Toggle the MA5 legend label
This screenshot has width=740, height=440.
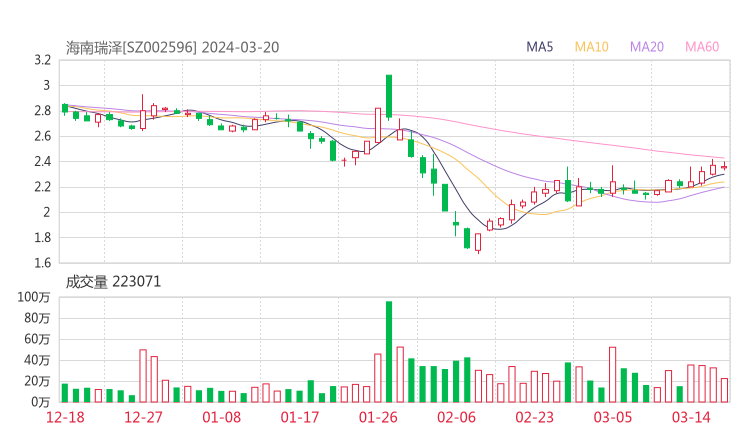tap(541, 46)
